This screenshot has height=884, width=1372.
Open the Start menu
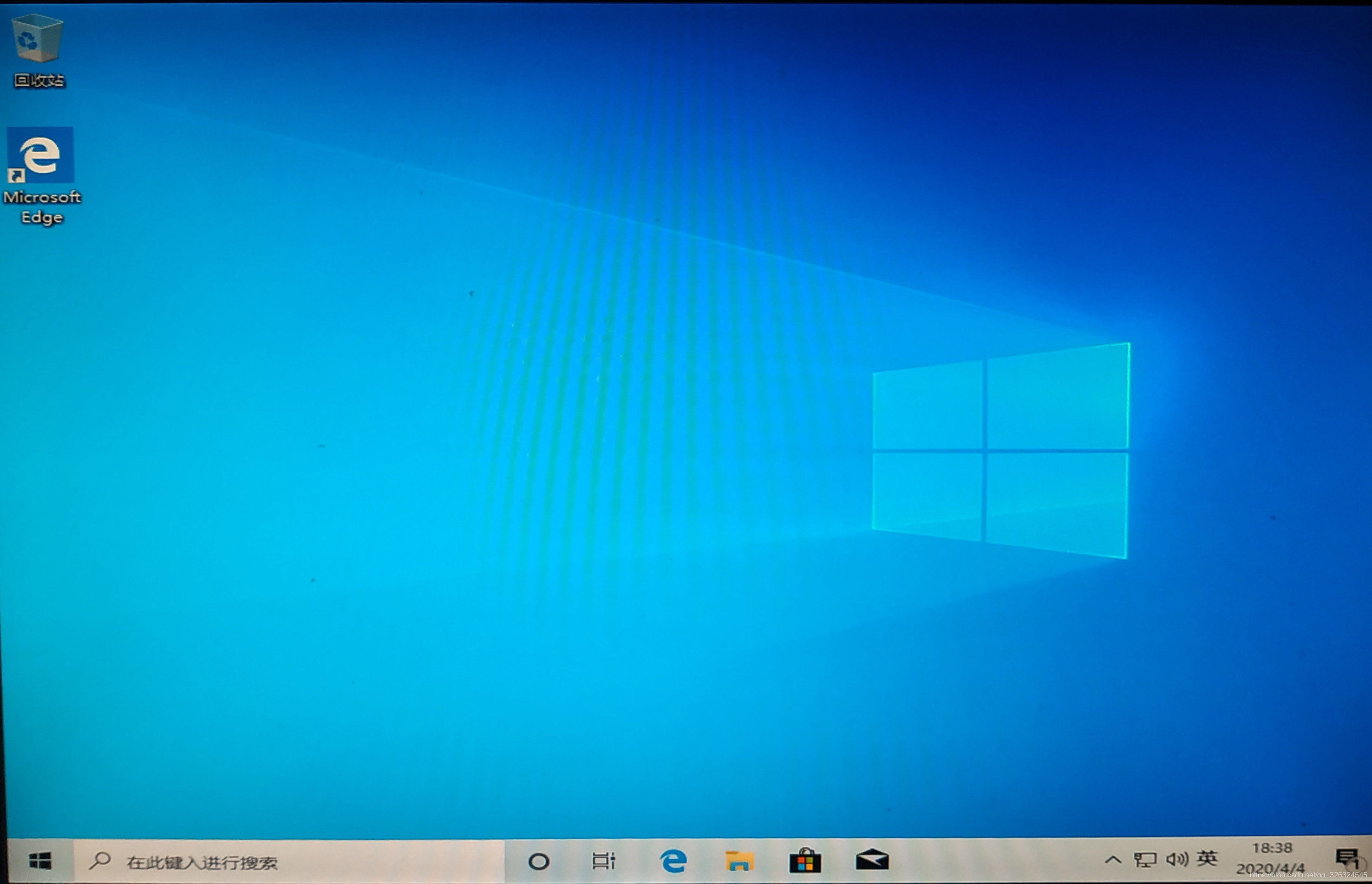click(x=40, y=859)
